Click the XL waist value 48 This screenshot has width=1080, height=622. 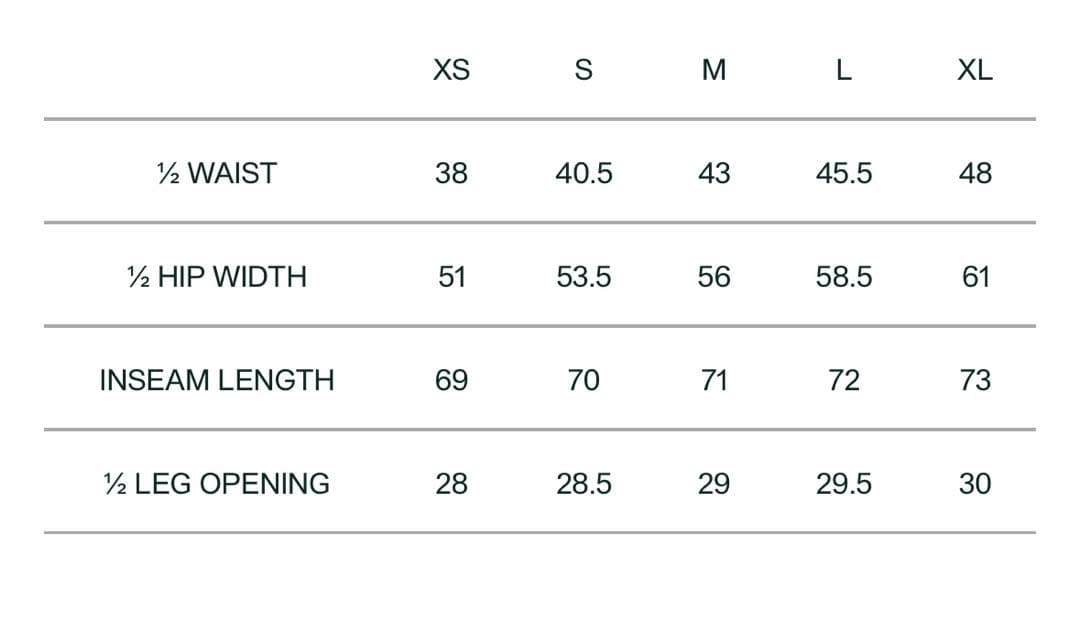click(x=975, y=173)
